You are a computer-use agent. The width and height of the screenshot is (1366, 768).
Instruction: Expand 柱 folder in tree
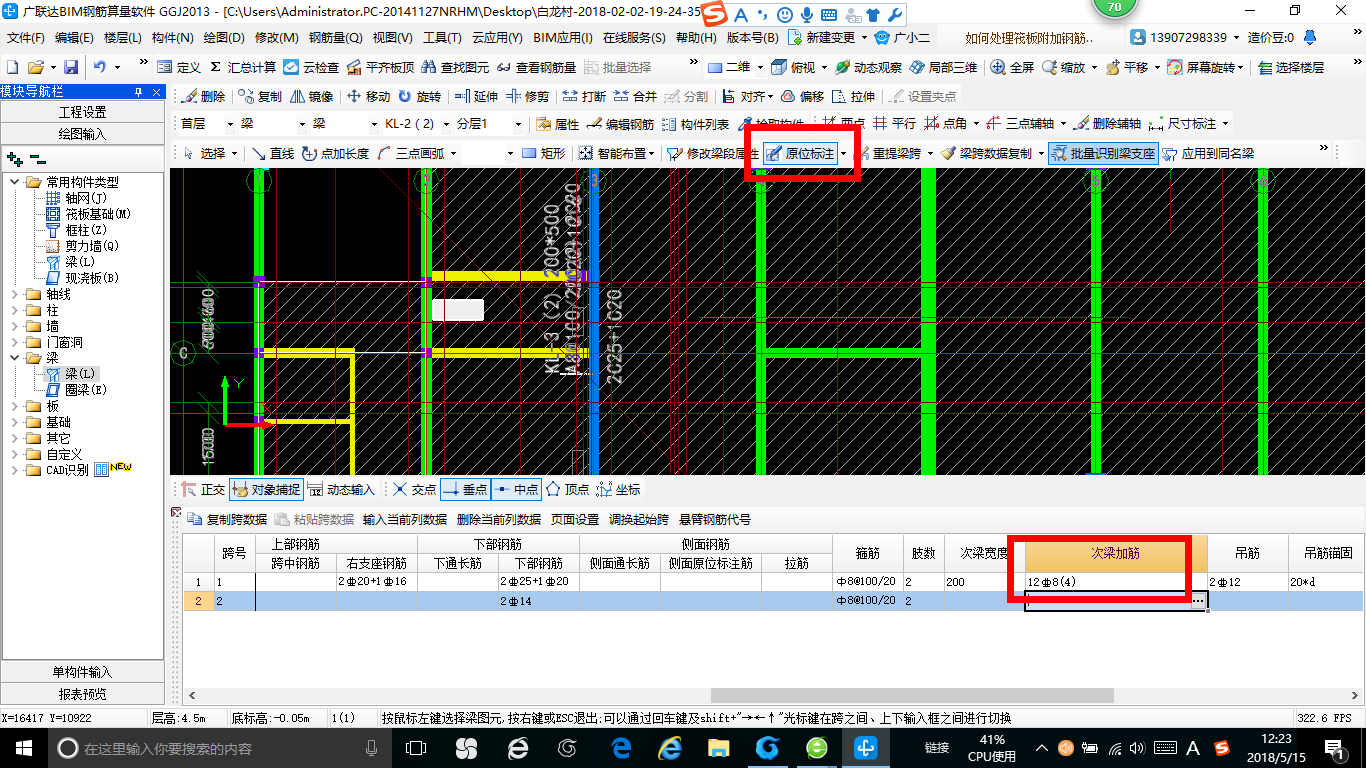click(x=15, y=310)
